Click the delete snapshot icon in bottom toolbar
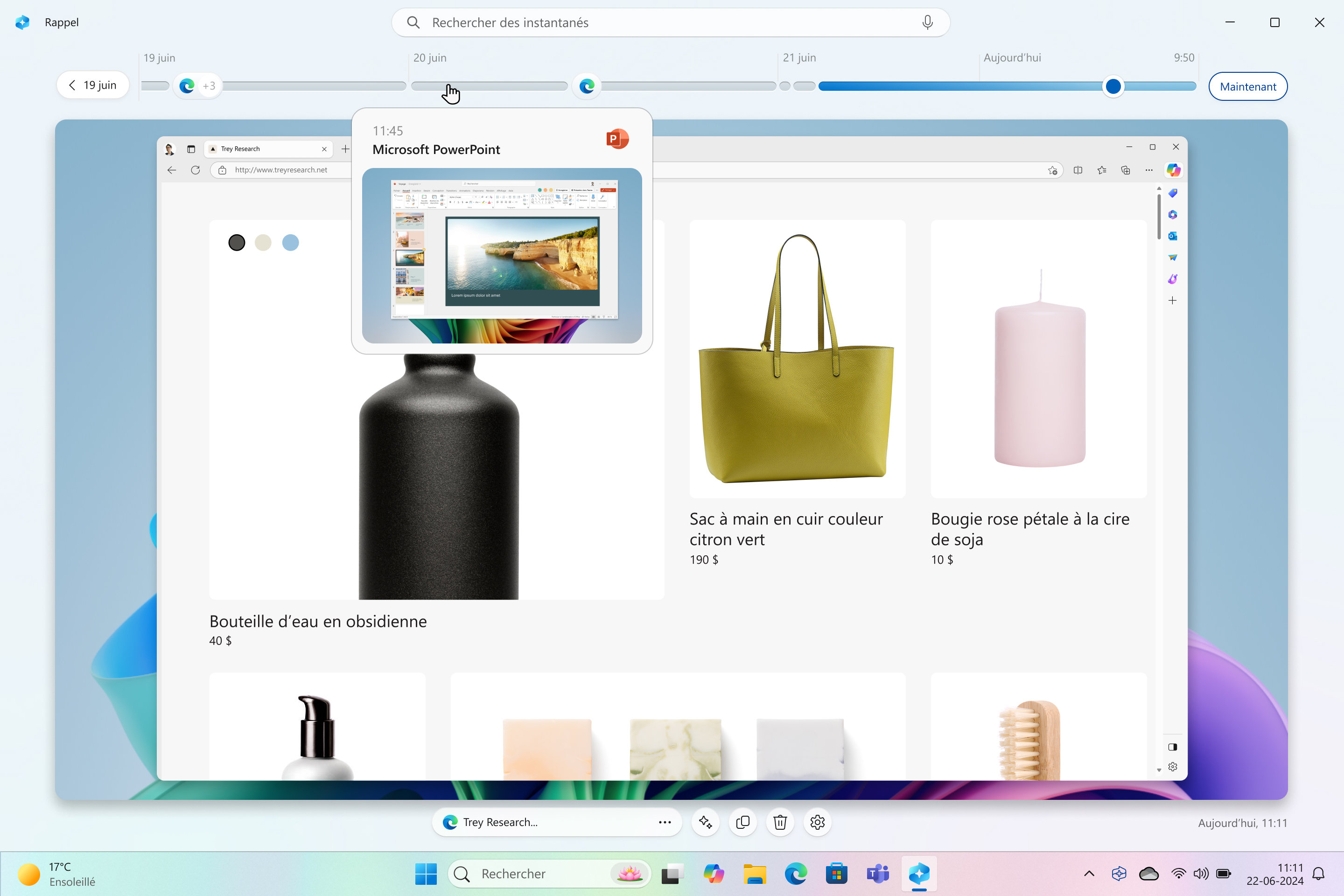 [782, 822]
